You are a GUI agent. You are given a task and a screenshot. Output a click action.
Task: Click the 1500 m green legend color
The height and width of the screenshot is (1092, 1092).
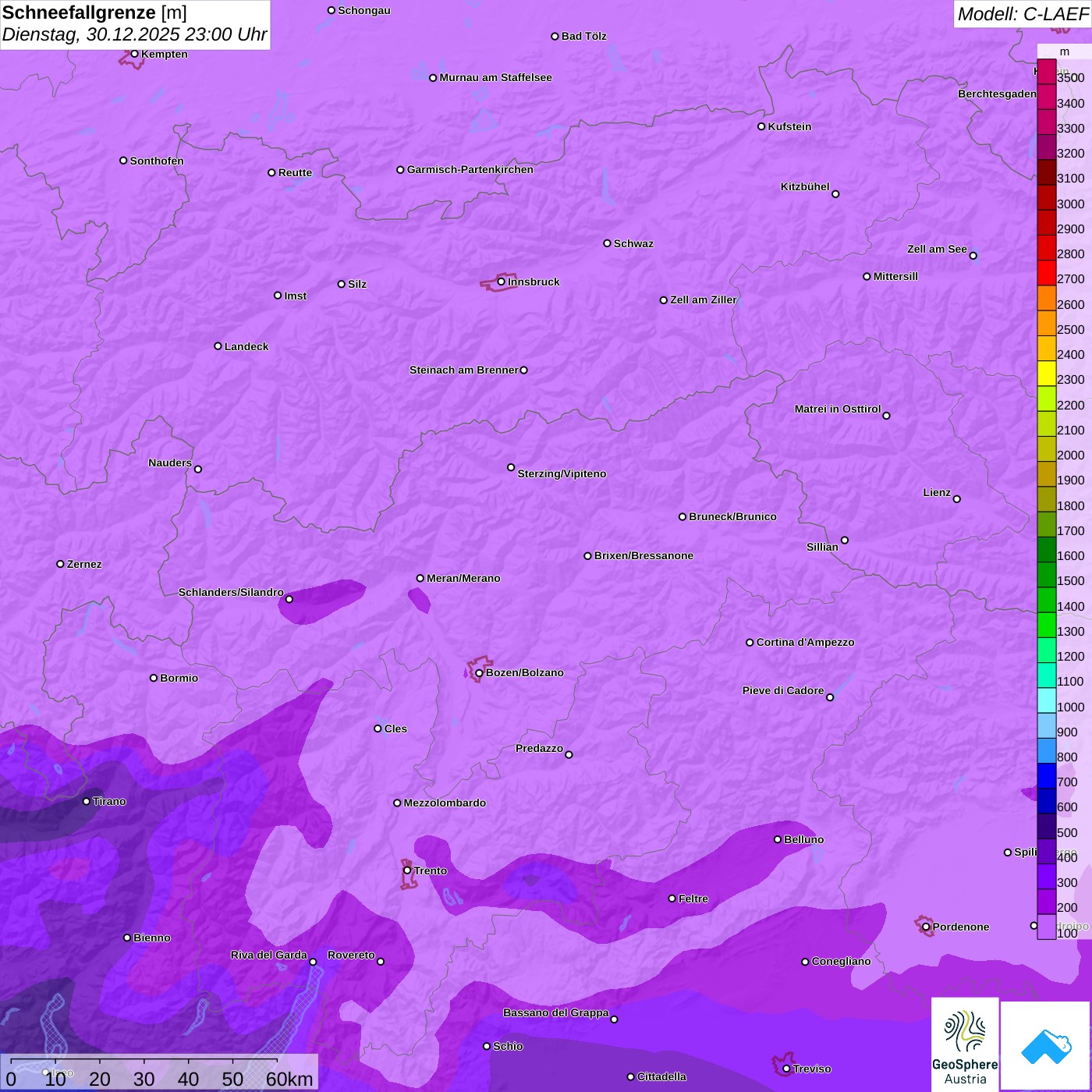[x=1047, y=575]
